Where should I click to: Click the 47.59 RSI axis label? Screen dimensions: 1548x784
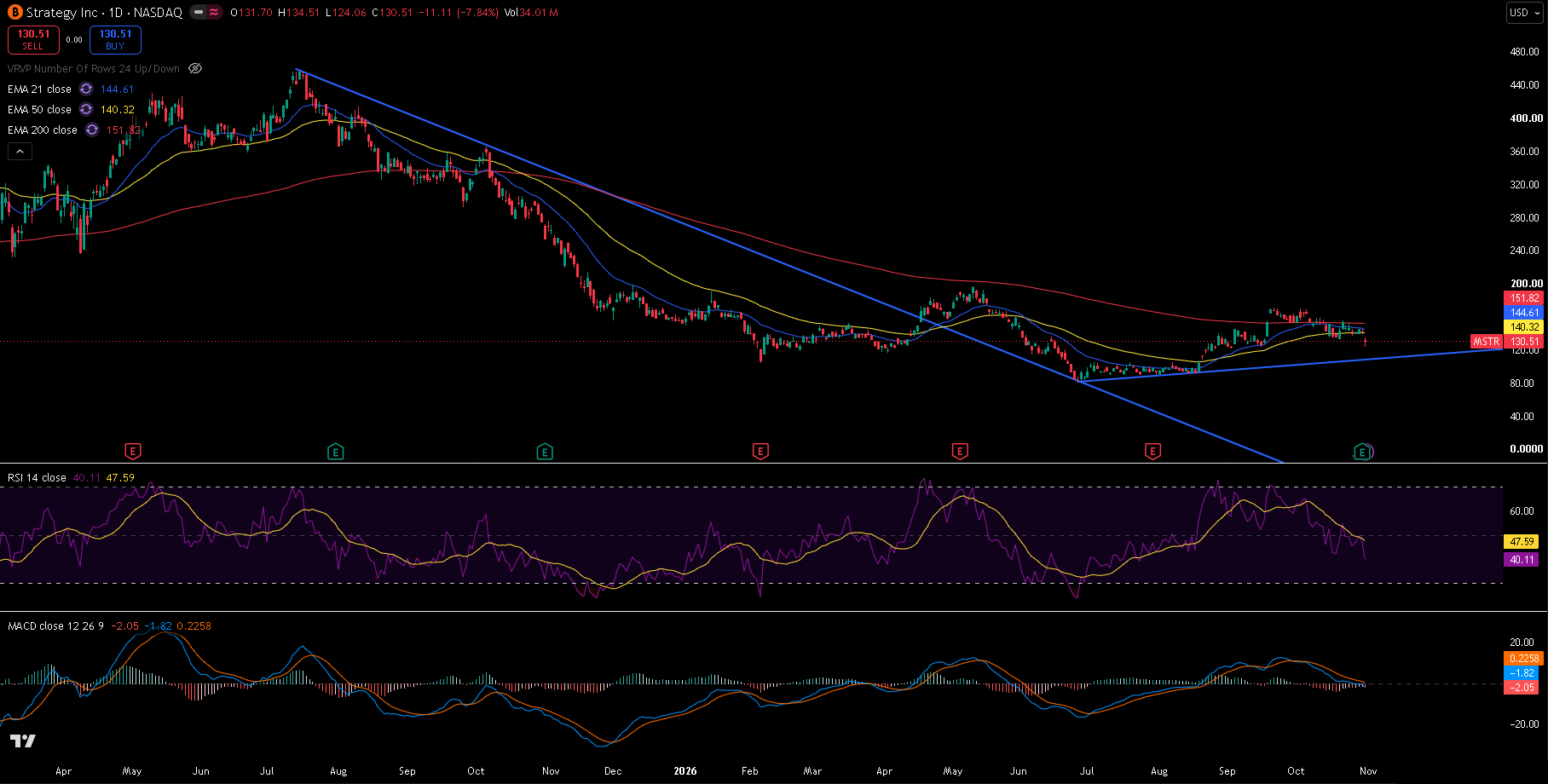pyautogui.click(x=1522, y=541)
